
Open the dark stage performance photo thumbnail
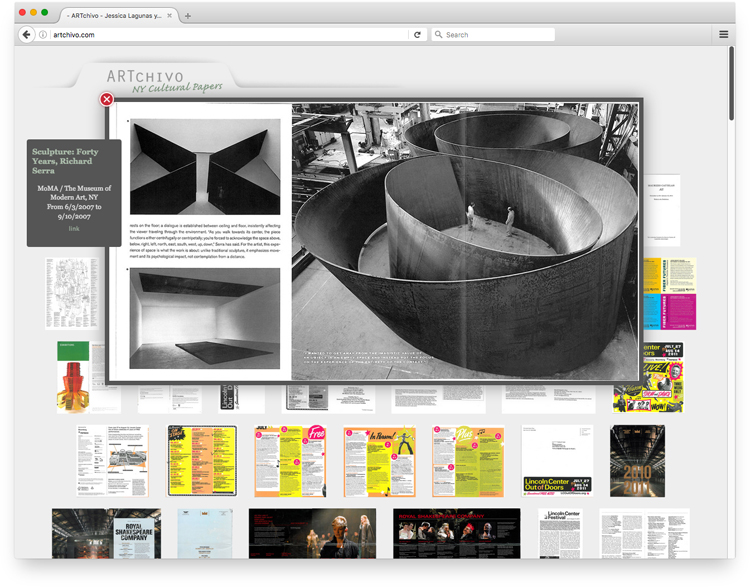312,533
